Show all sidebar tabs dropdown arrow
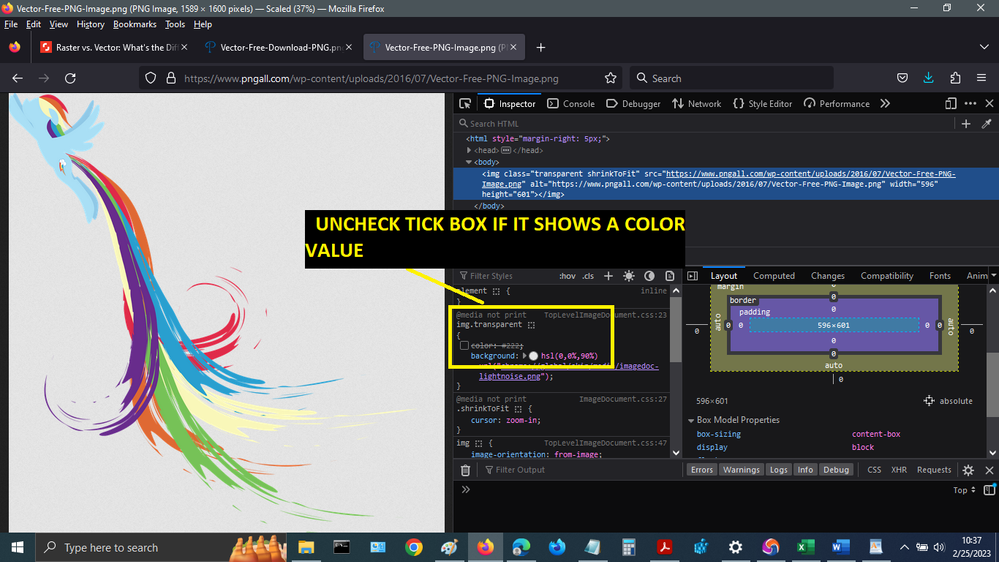This screenshot has width=999, height=562. point(993,276)
